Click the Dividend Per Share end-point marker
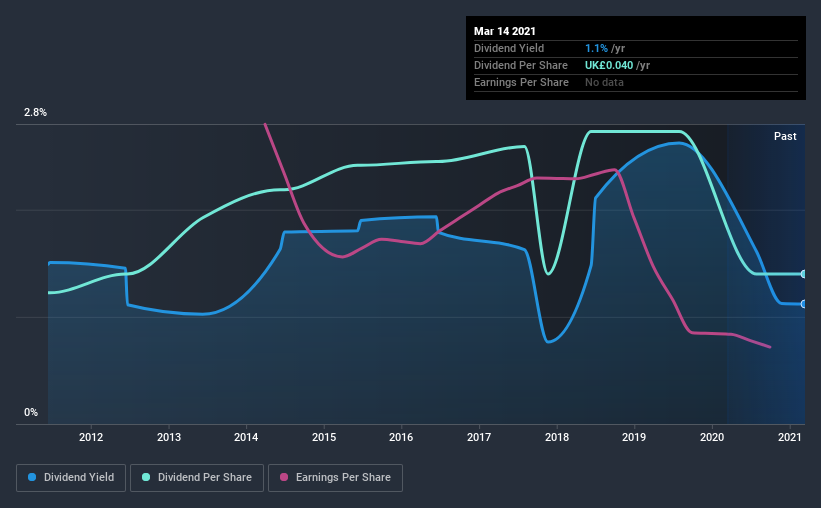 click(x=804, y=274)
